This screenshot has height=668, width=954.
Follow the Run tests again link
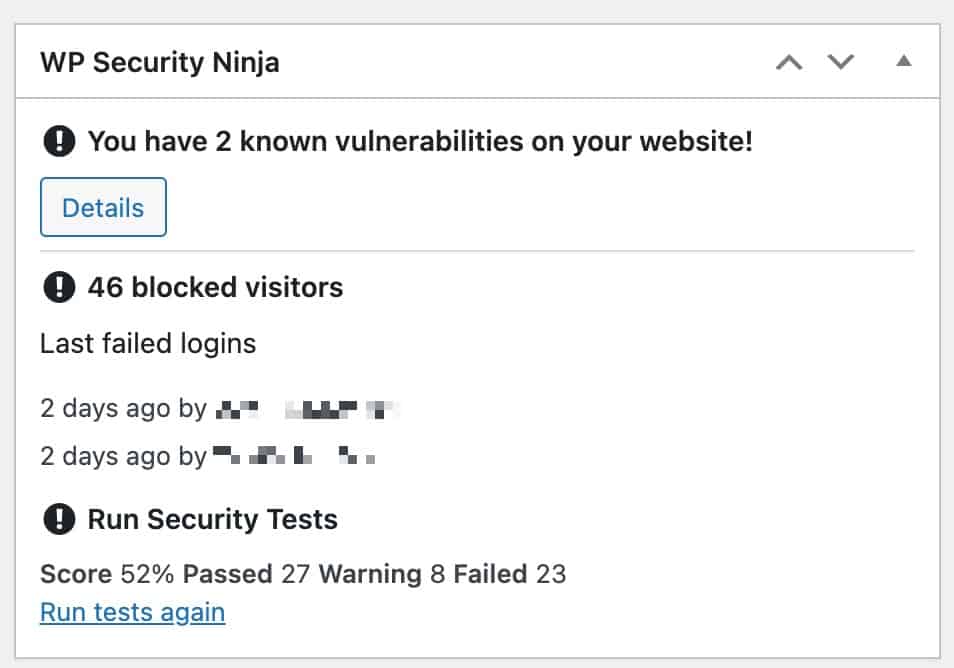[132, 611]
